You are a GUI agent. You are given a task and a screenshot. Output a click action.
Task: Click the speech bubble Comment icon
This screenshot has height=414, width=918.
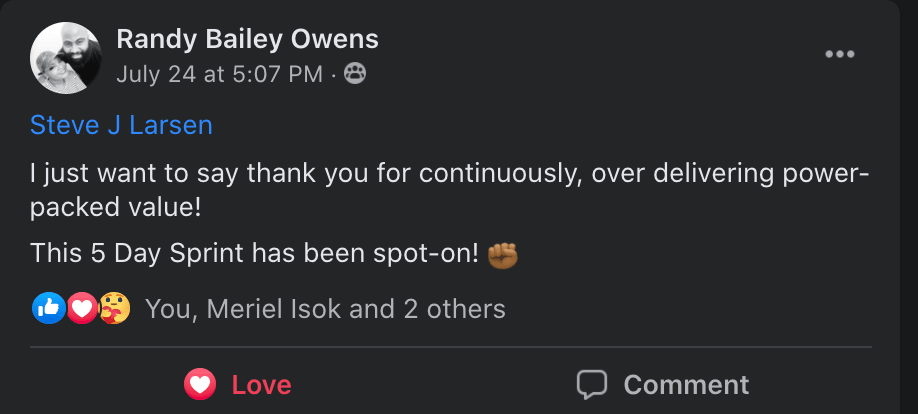(592, 384)
